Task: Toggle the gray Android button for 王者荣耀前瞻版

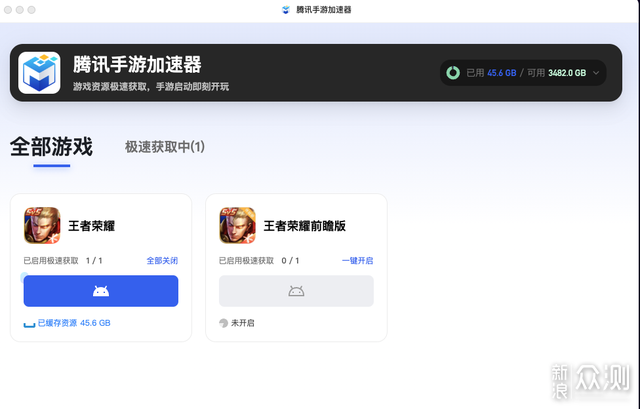Action: pos(296,291)
